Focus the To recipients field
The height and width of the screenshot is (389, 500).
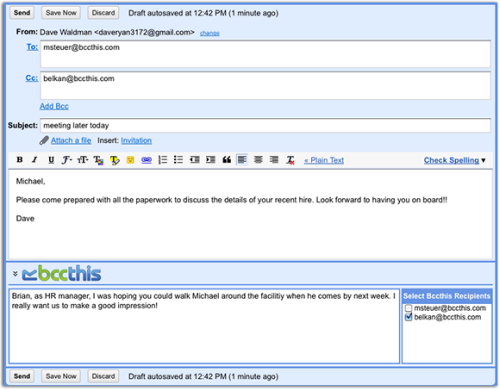(265, 54)
